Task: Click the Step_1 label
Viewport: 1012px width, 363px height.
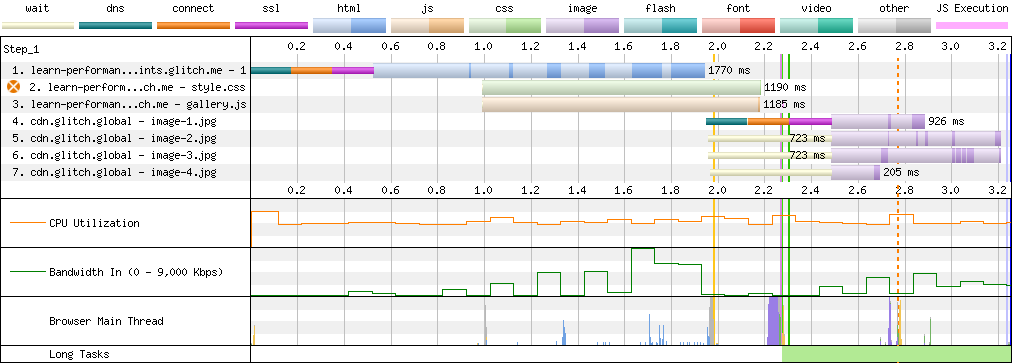Action: [x=21, y=49]
